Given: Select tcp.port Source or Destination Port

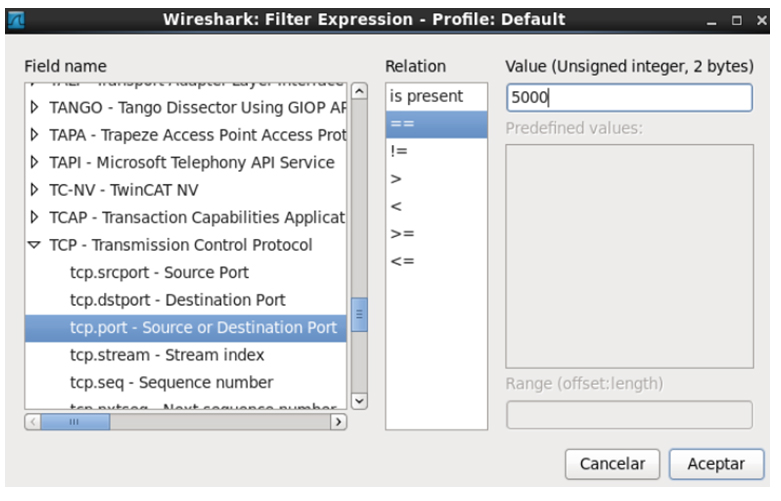Looking at the screenshot, I should coord(203,328).
